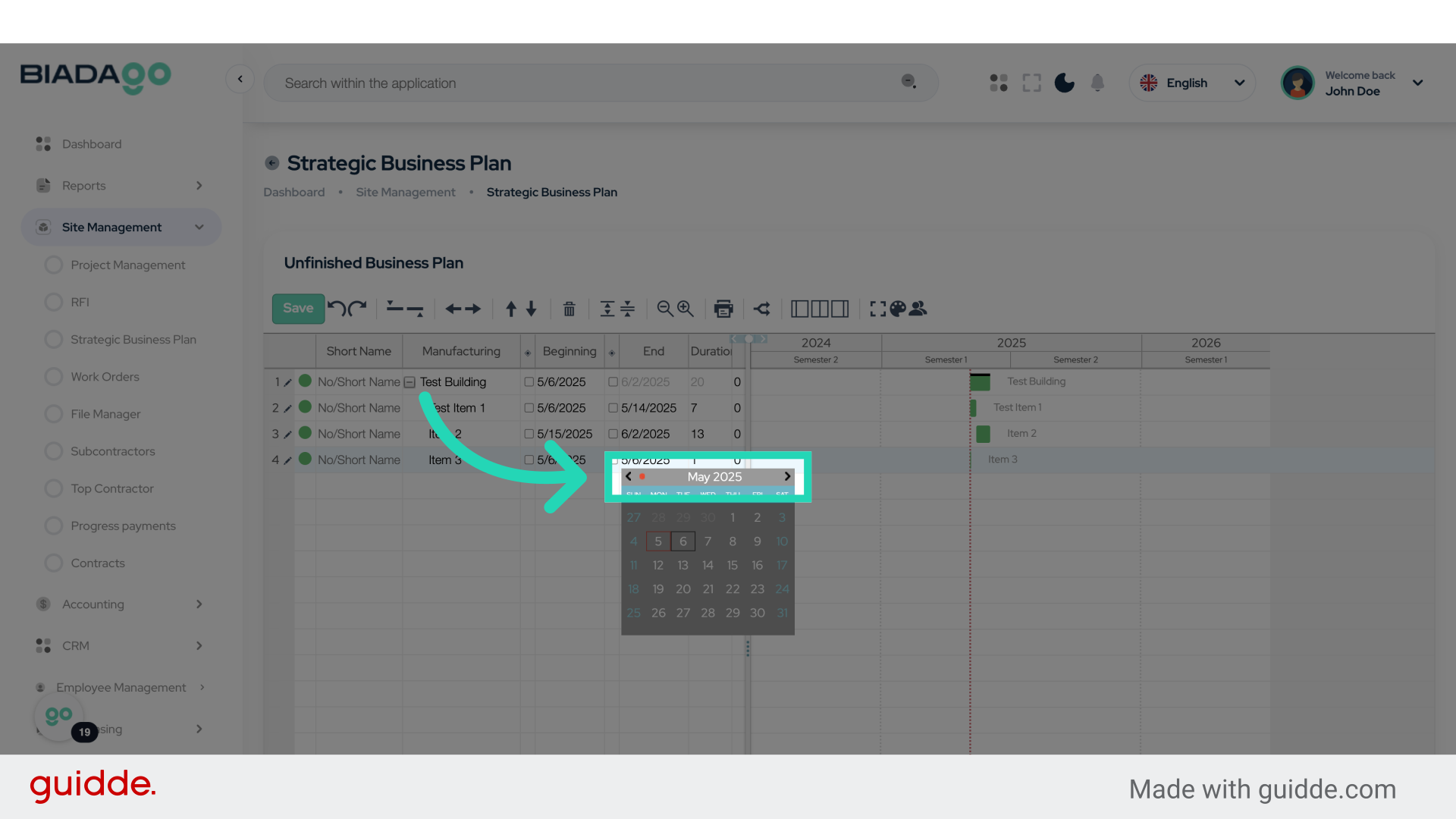Open the resources people icon
This screenshot has width=1456, height=819.
pos(918,309)
